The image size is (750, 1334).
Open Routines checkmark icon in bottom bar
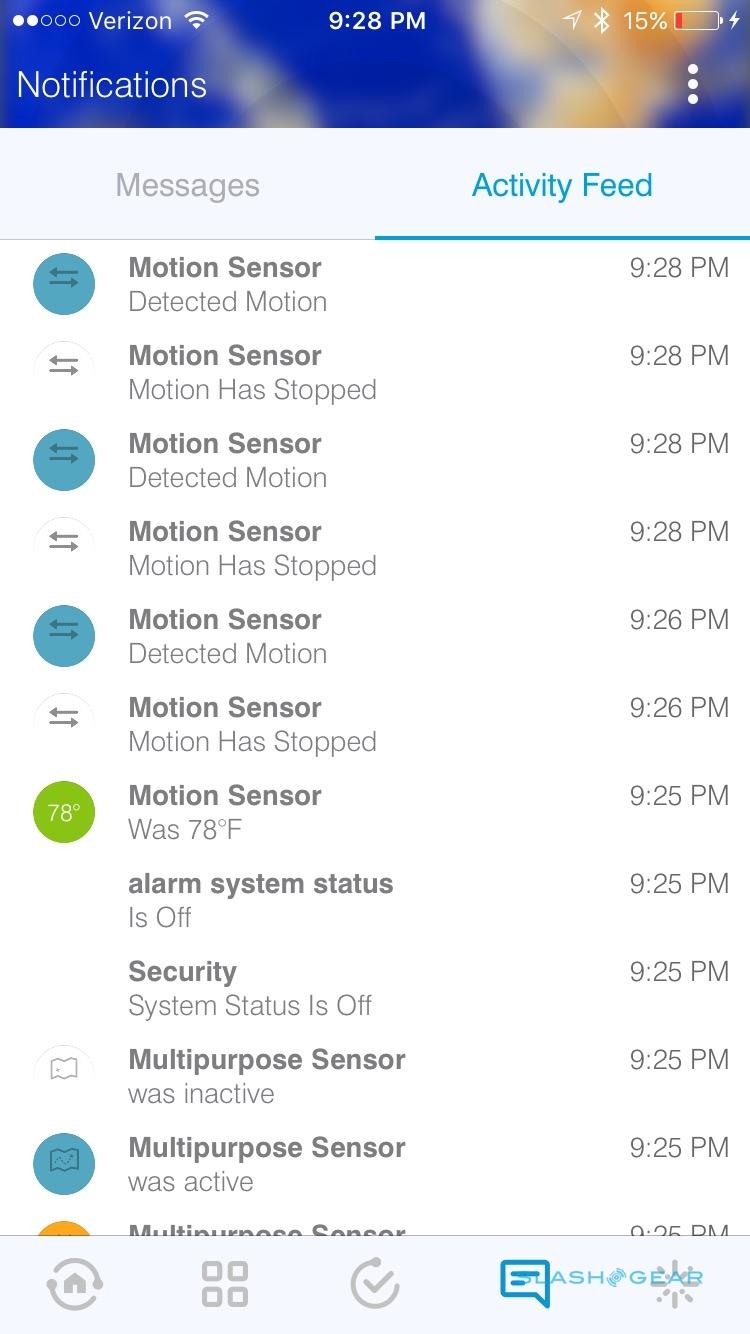coord(375,1284)
